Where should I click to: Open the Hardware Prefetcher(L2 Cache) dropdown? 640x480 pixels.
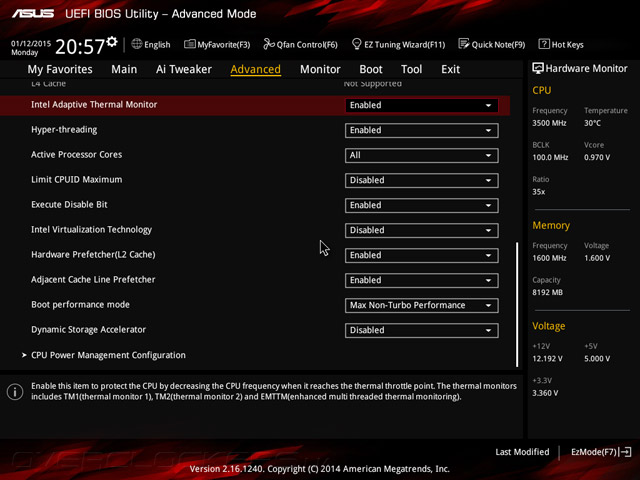pyautogui.click(x=421, y=256)
